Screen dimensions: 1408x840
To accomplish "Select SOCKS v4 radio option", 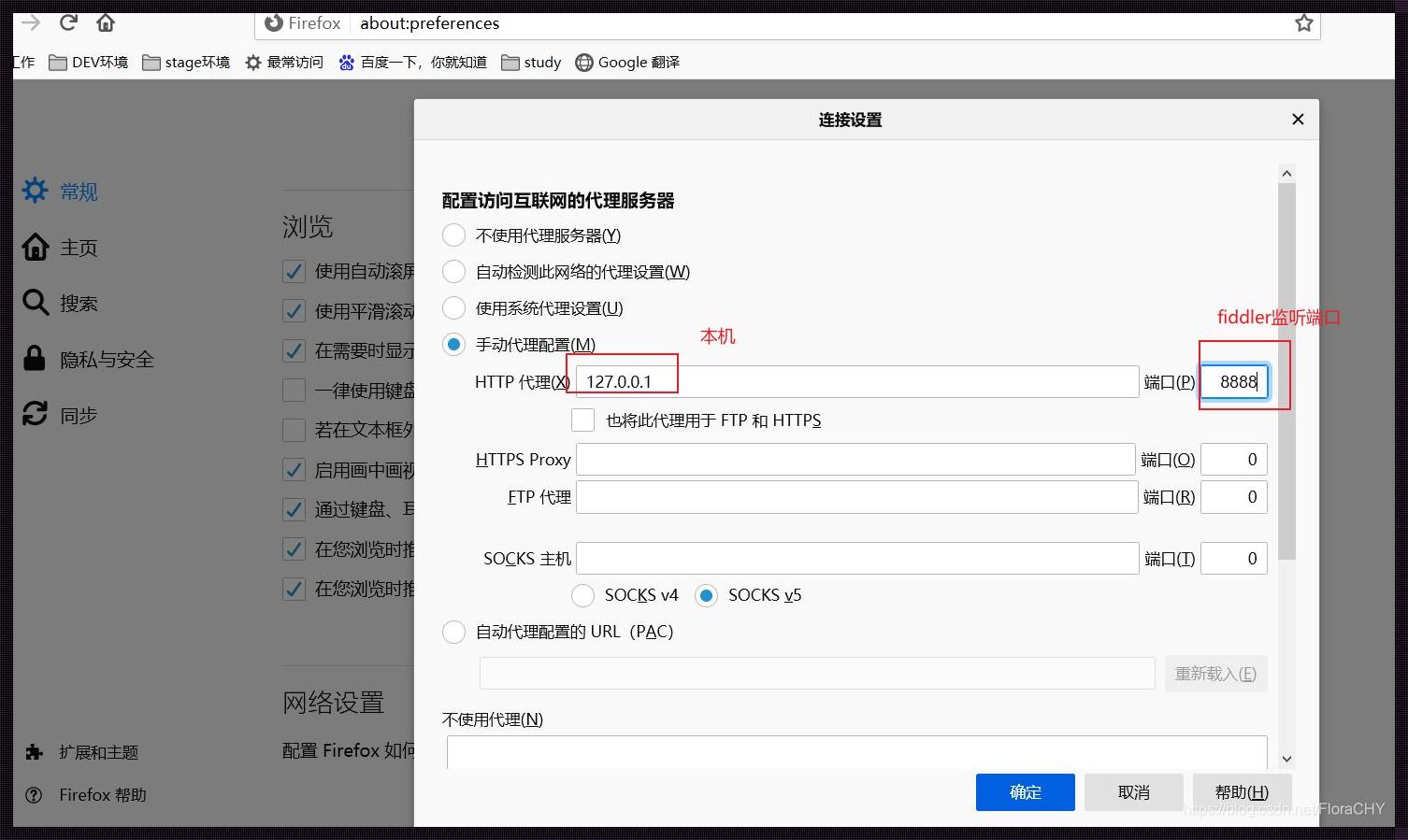I will (x=582, y=595).
